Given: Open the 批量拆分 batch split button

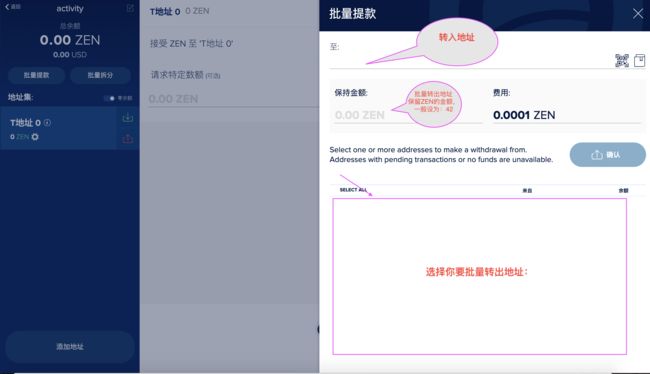Looking at the screenshot, I should click(x=100, y=75).
